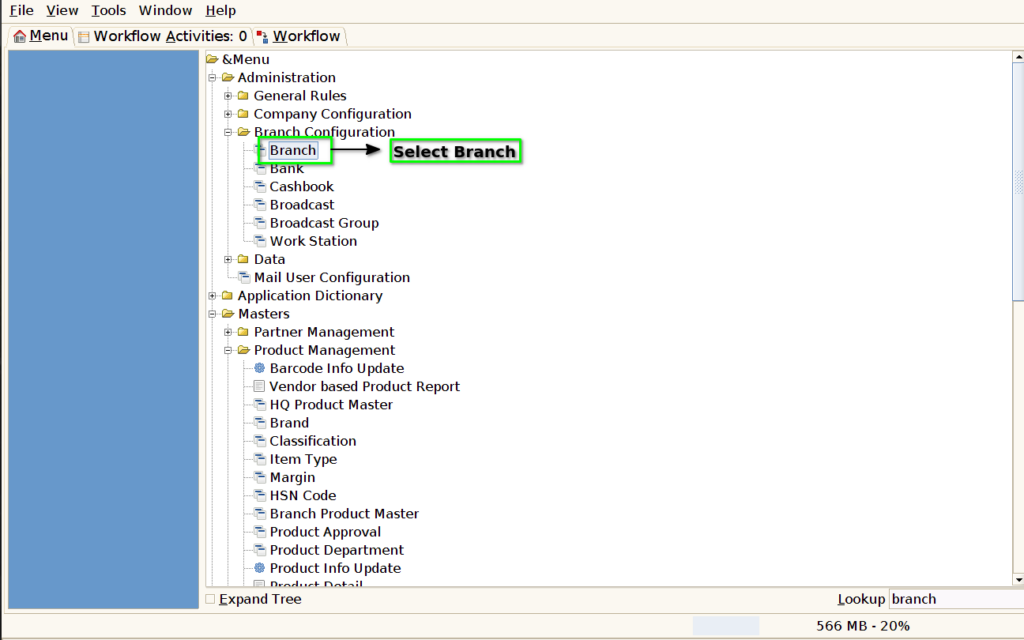Click the Barcode Info Update process icon
Image resolution: width=1024 pixels, height=640 pixels.
(x=259, y=368)
